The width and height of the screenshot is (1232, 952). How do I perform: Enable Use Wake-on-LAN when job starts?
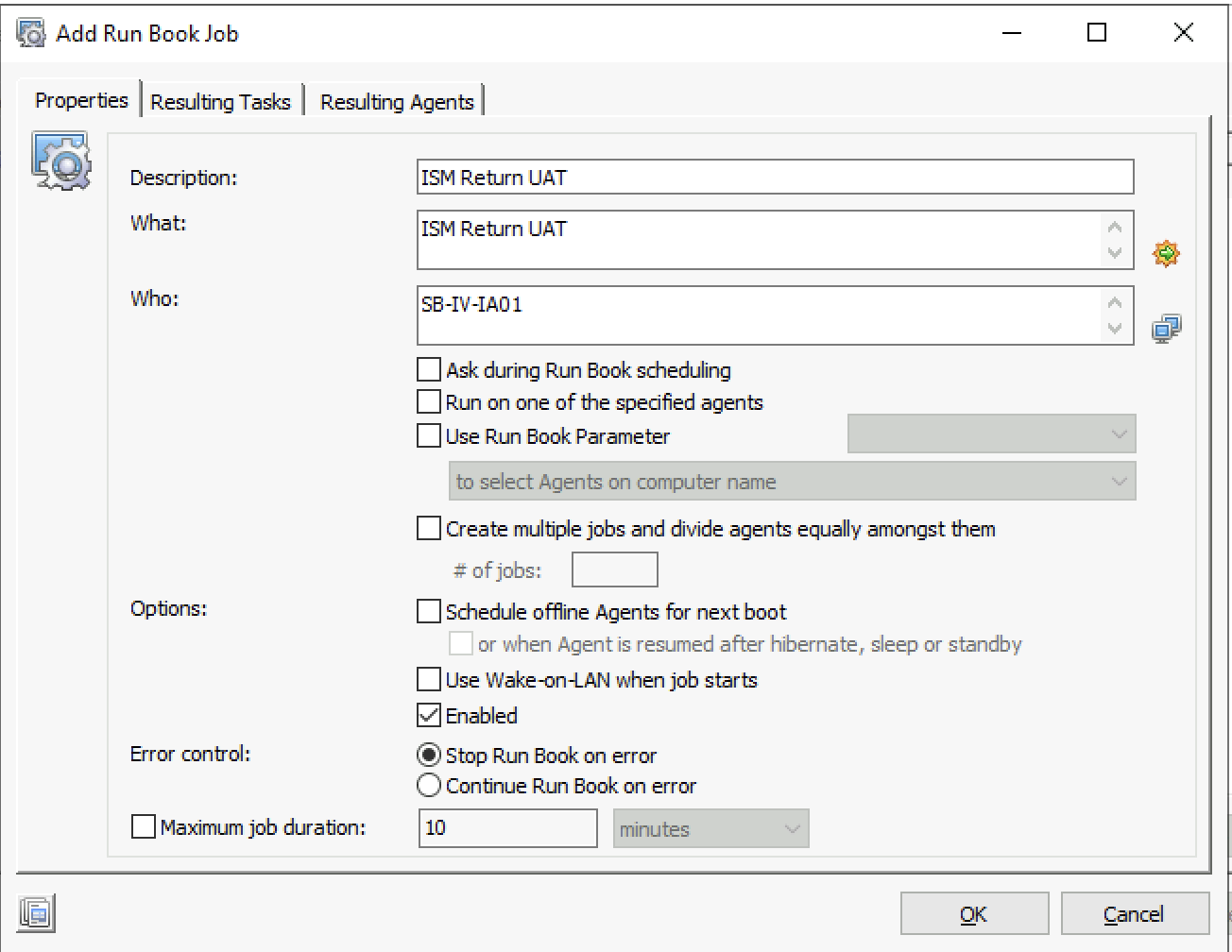click(429, 679)
